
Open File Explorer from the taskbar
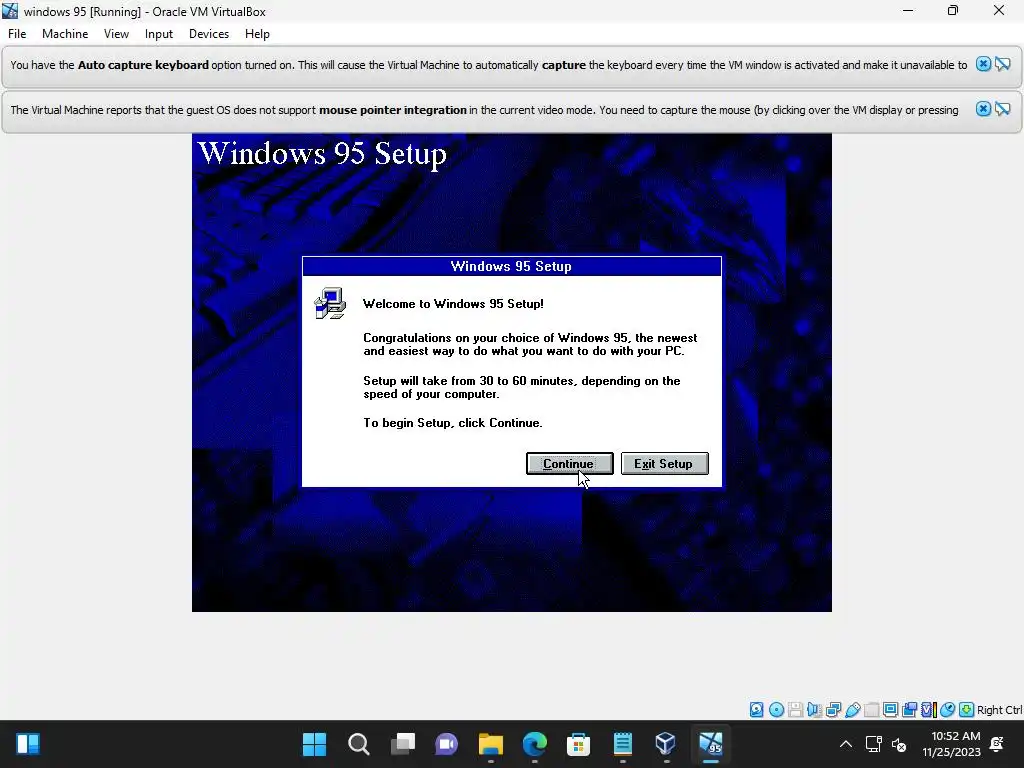point(490,744)
